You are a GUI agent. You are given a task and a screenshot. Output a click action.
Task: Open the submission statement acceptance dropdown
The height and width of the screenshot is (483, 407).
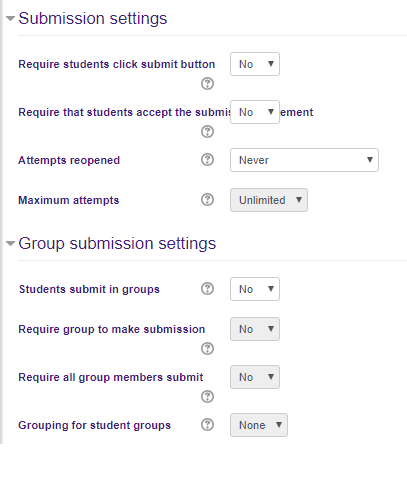click(x=255, y=112)
